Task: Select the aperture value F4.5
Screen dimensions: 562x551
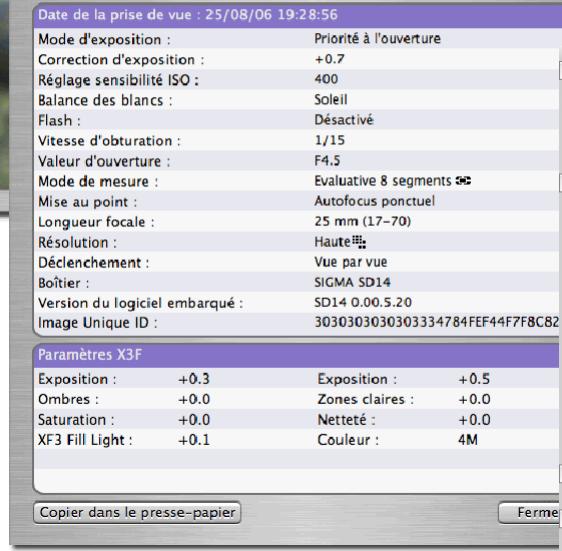Action: coord(327,160)
